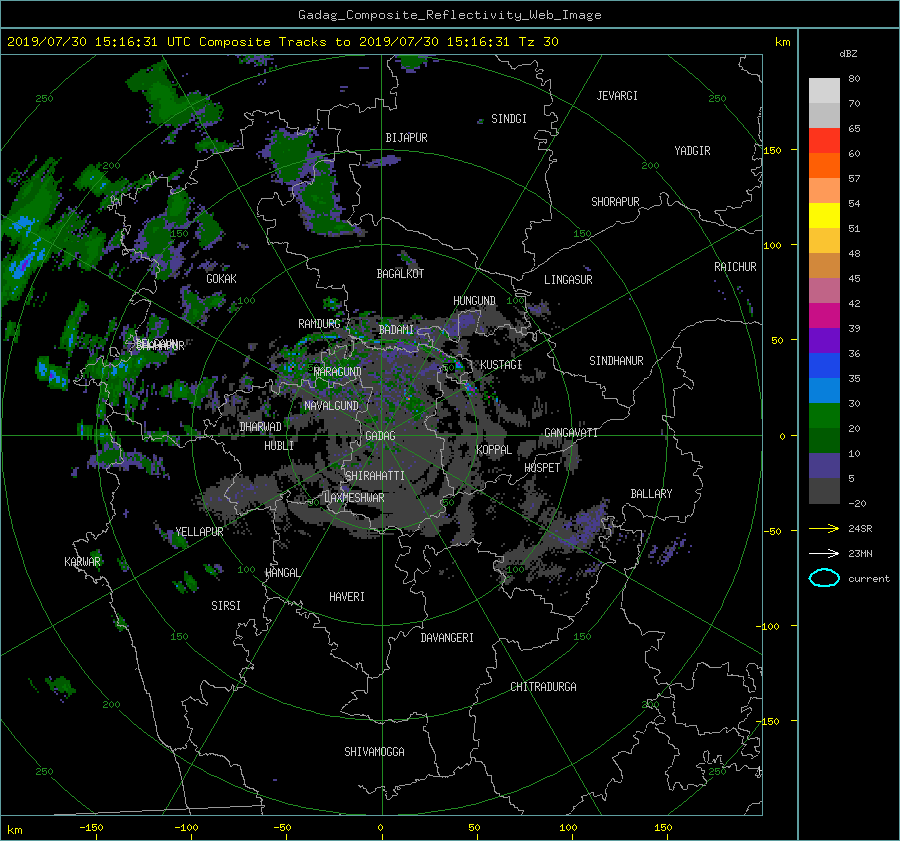Click the white 80 dBZ color swatch
This screenshot has height=841, width=900.
[824, 91]
